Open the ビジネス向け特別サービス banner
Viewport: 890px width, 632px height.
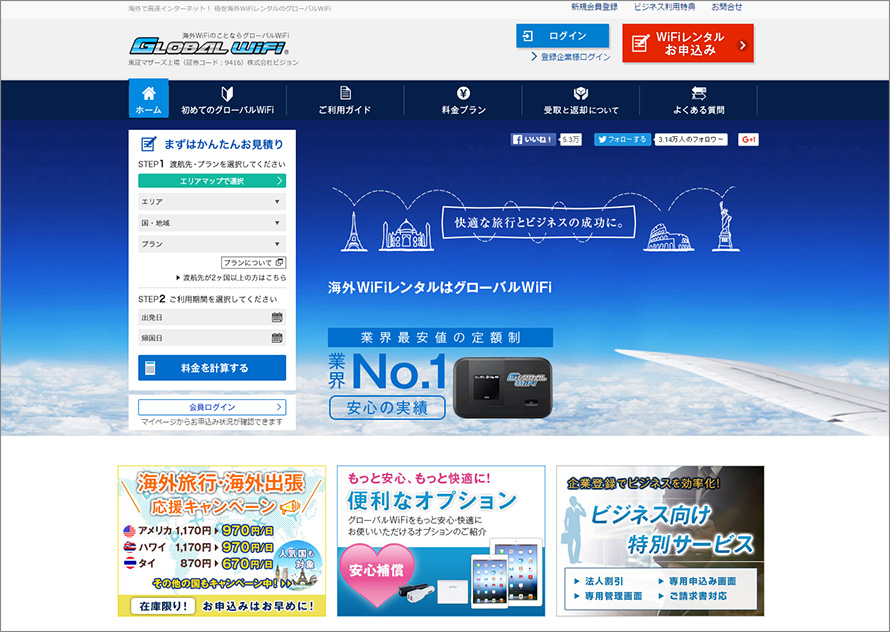pyautogui.click(x=660, y=541)
